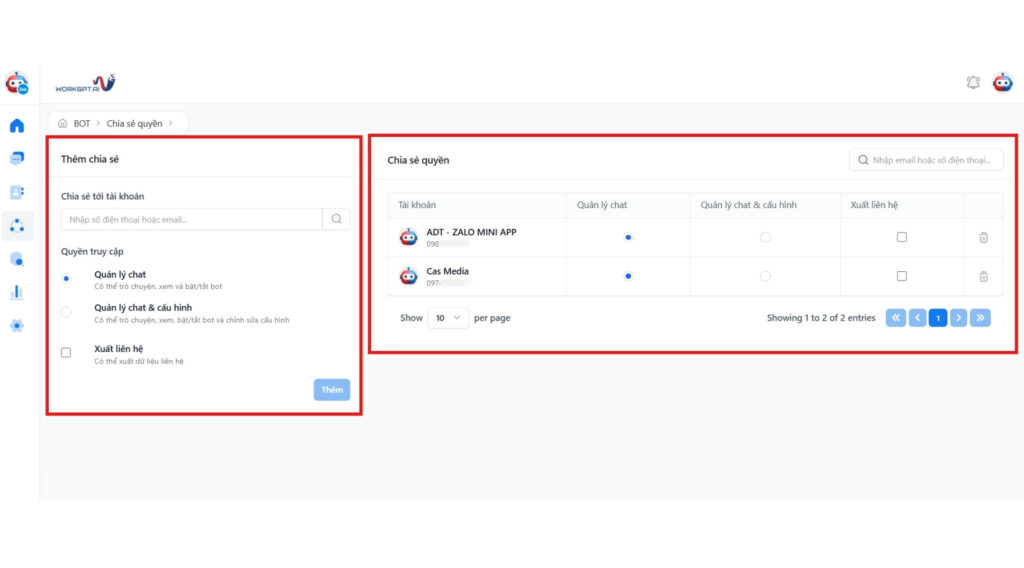Open the settings gear icon in sidebar
This screenshot has height=568, width=1024.
[17, 325]
